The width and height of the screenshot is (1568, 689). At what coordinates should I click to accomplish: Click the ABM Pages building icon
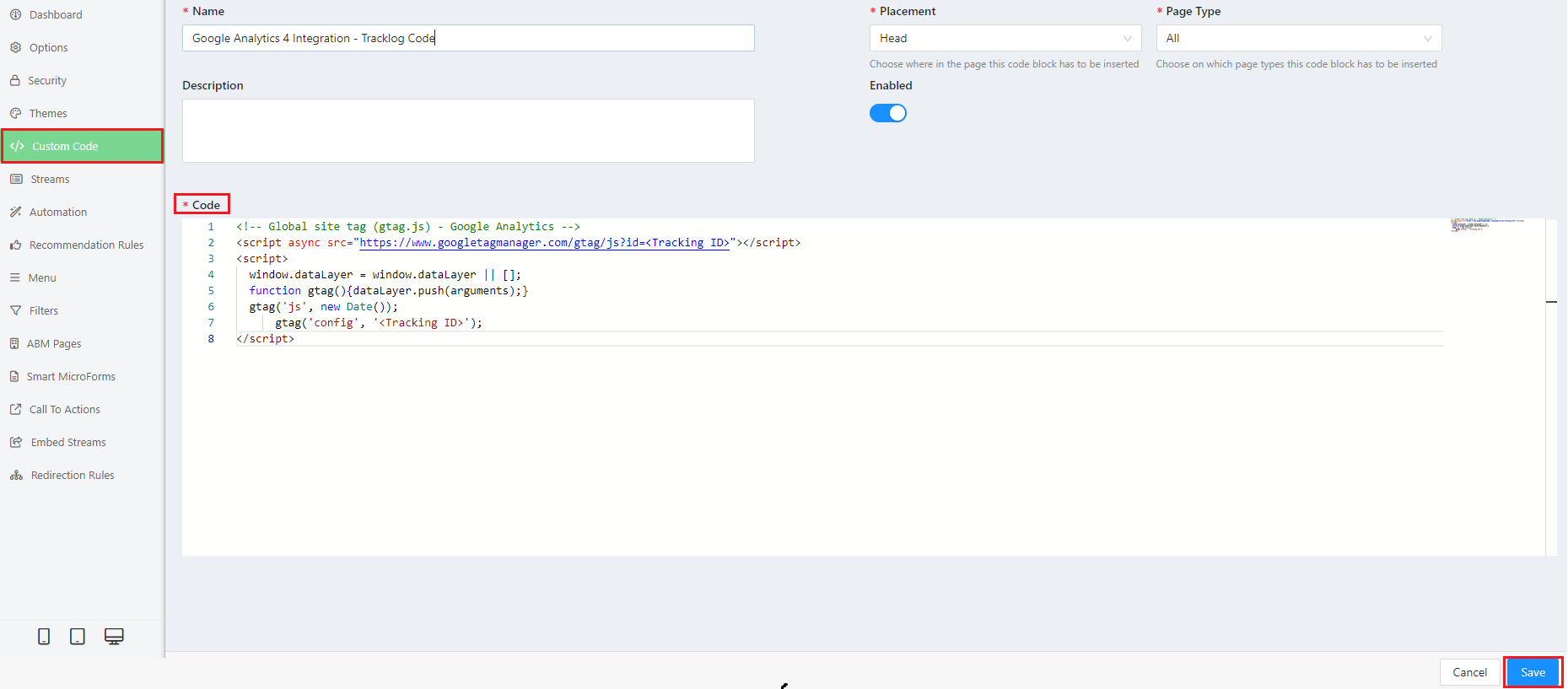(14, 343)
